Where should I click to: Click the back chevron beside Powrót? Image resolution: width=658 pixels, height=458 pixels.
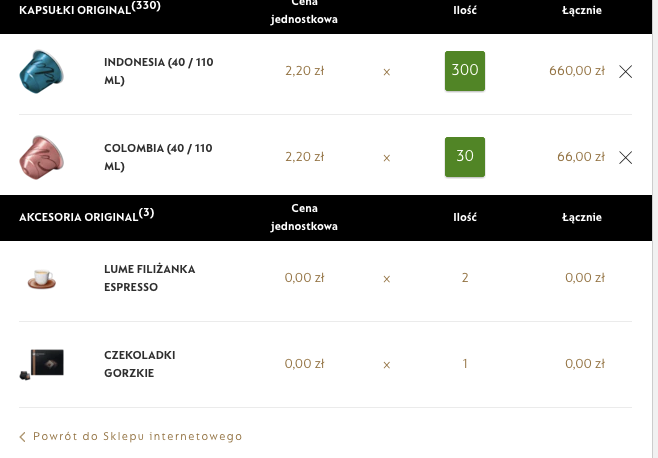pyautogui.click(x=23, y=437)
